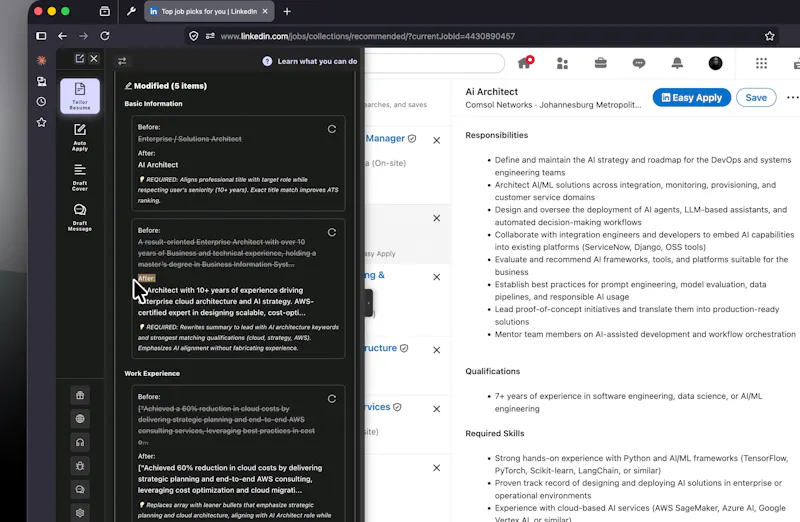The image size is (800, 522).
Task: Dismiss the Manager job card
Action: (437, 140)
